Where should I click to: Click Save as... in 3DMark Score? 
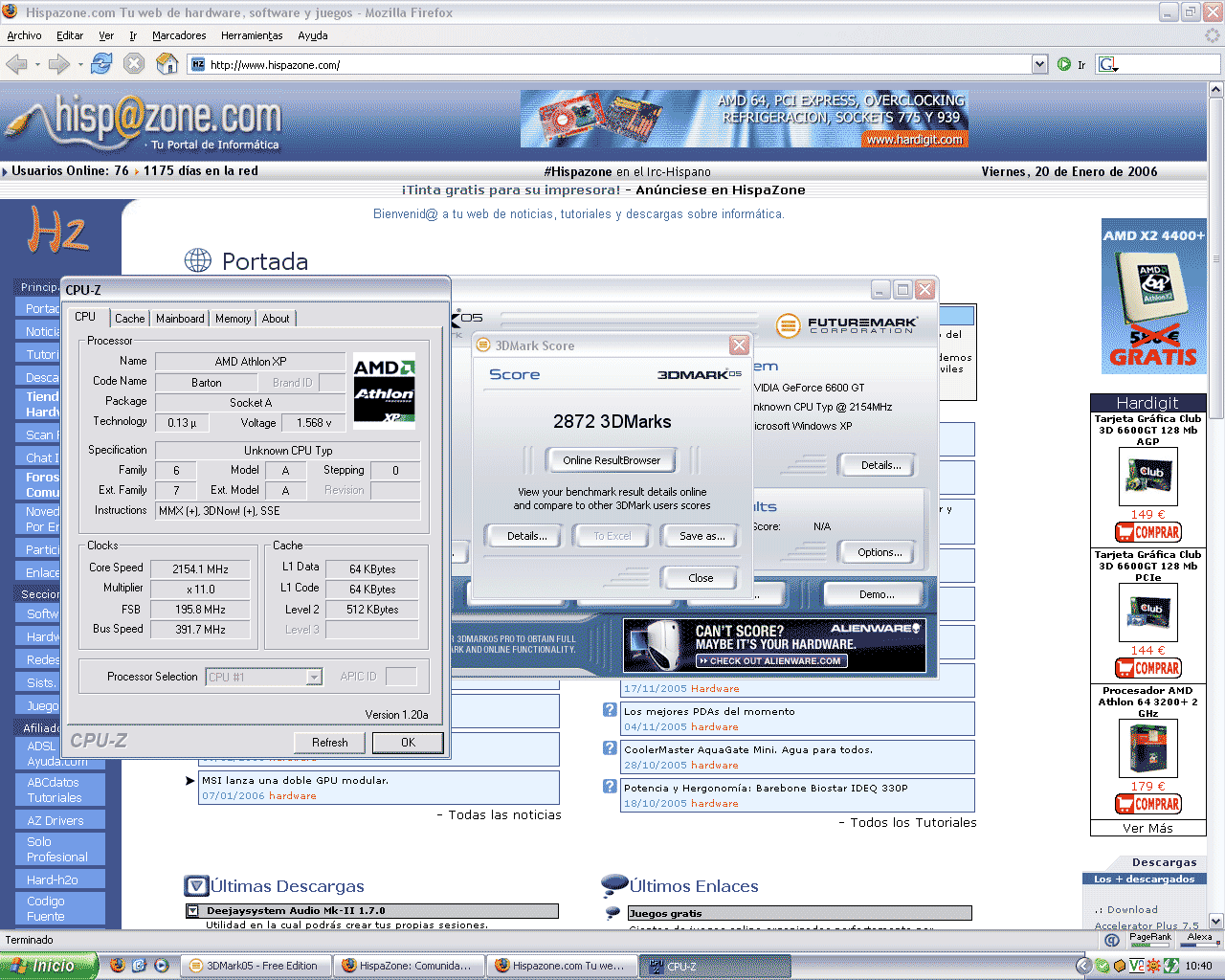coord(702,536)
